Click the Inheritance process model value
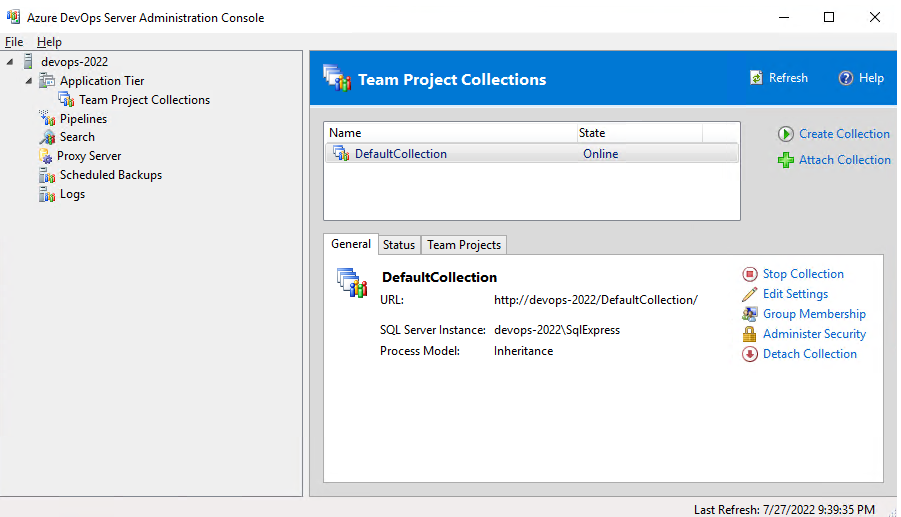 523,350
